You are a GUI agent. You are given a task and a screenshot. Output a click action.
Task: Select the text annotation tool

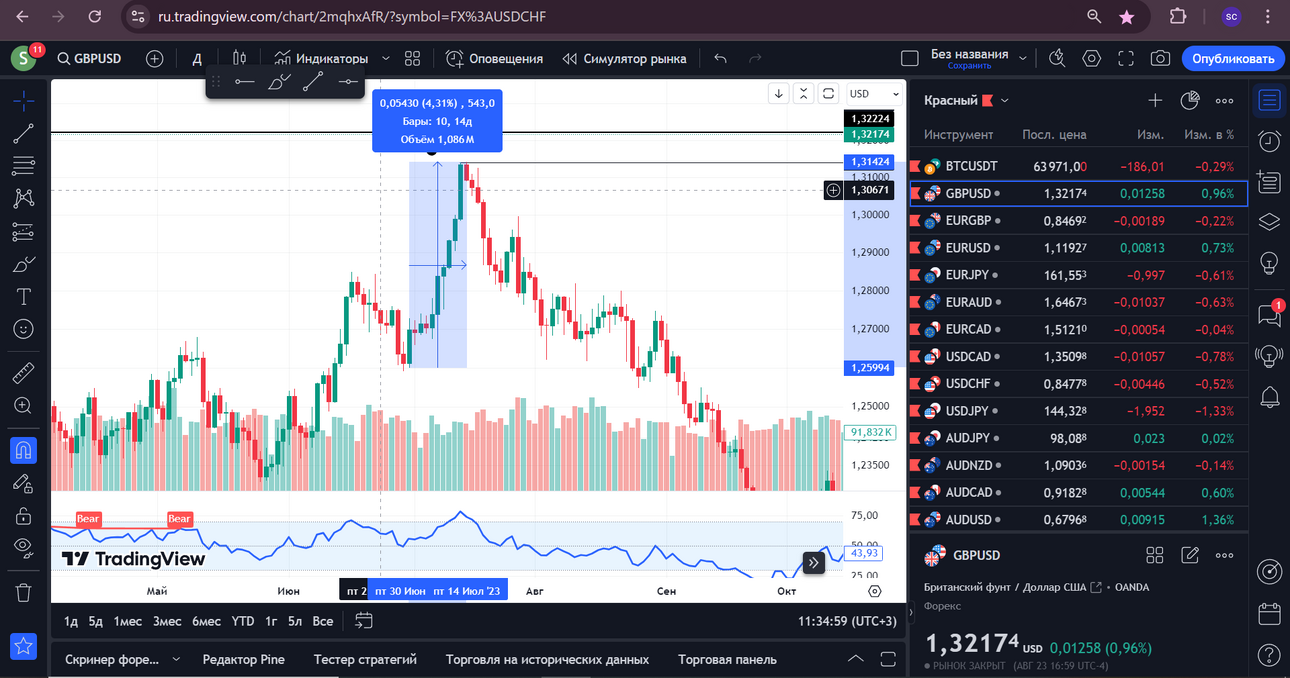coord(24,297)
